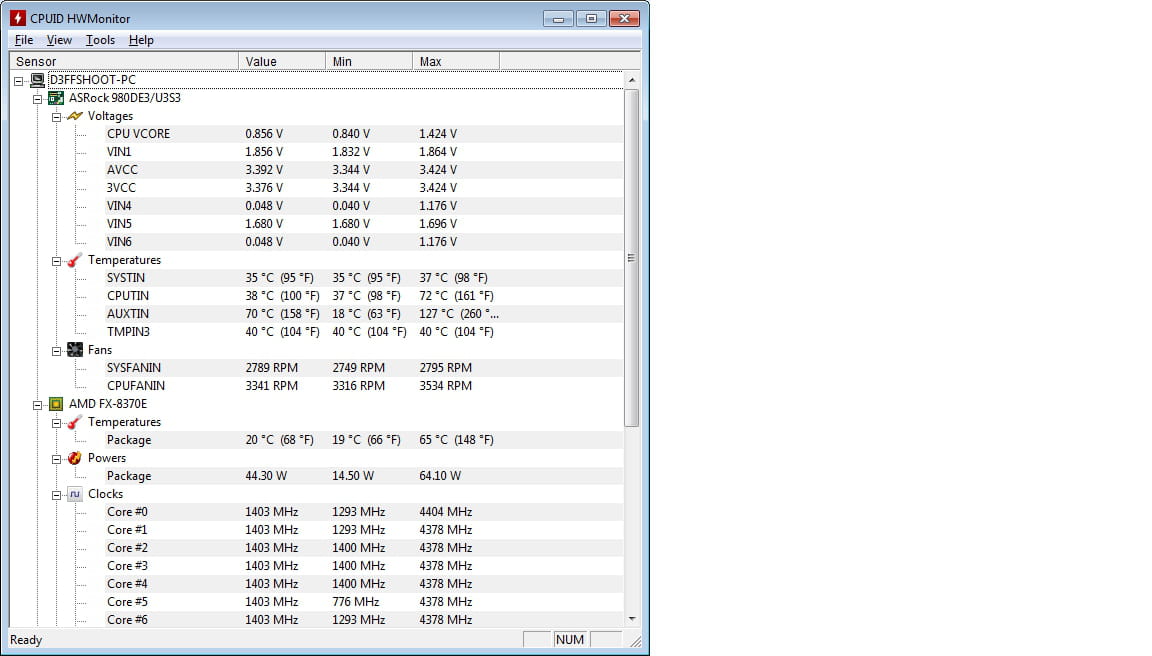The width and height of the screenshot is (1152, 656).
Task: Click the NUM status bar indicator
Action: click(x=569, y=640)
